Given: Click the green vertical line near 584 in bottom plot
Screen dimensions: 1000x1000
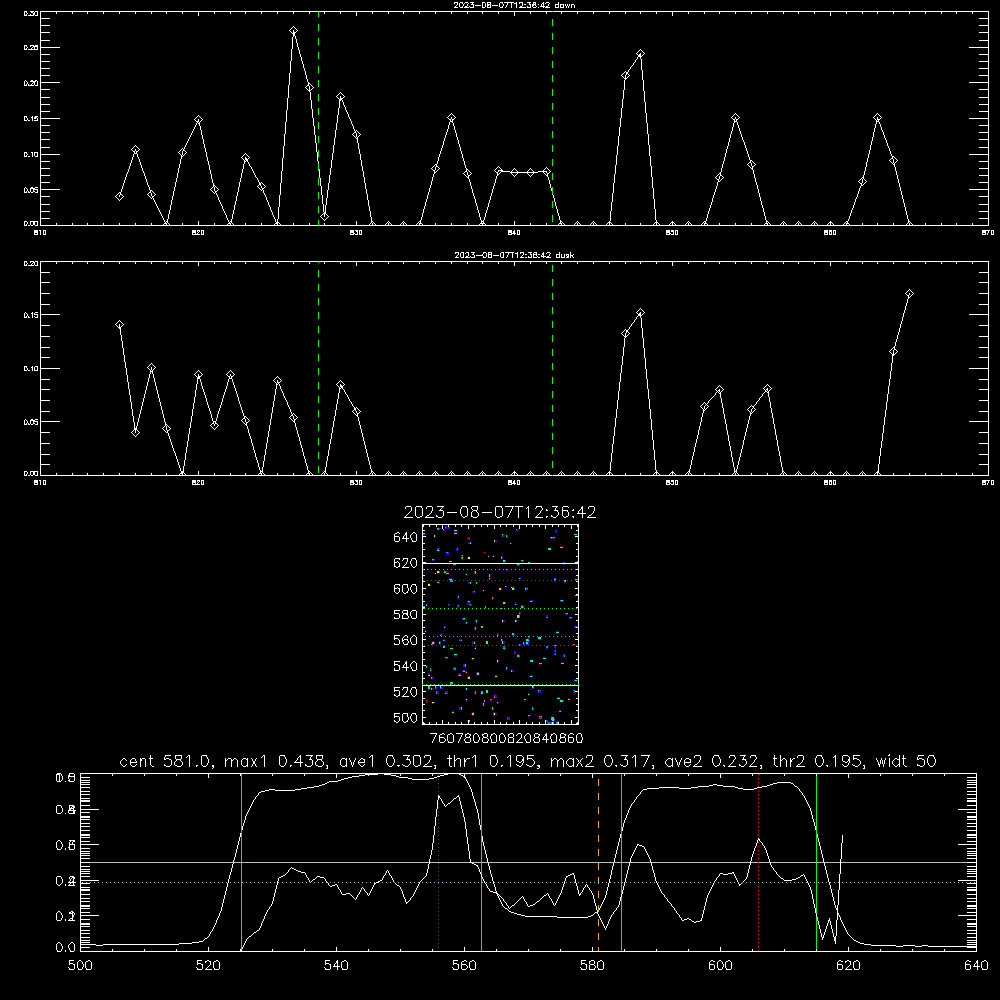Looking at the screenshot, I should point(621,862).
